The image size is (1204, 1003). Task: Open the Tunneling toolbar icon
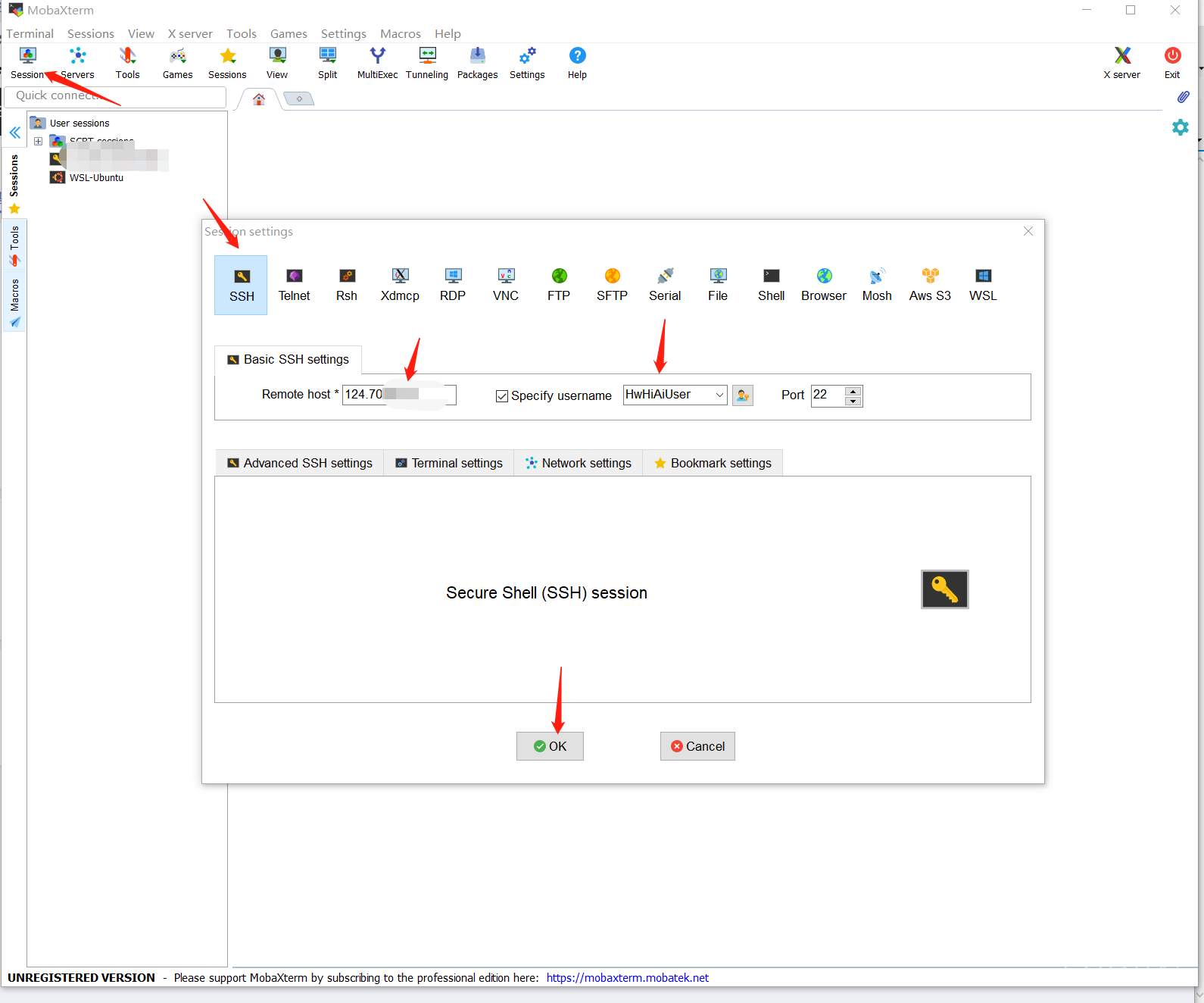coord(427,63)
